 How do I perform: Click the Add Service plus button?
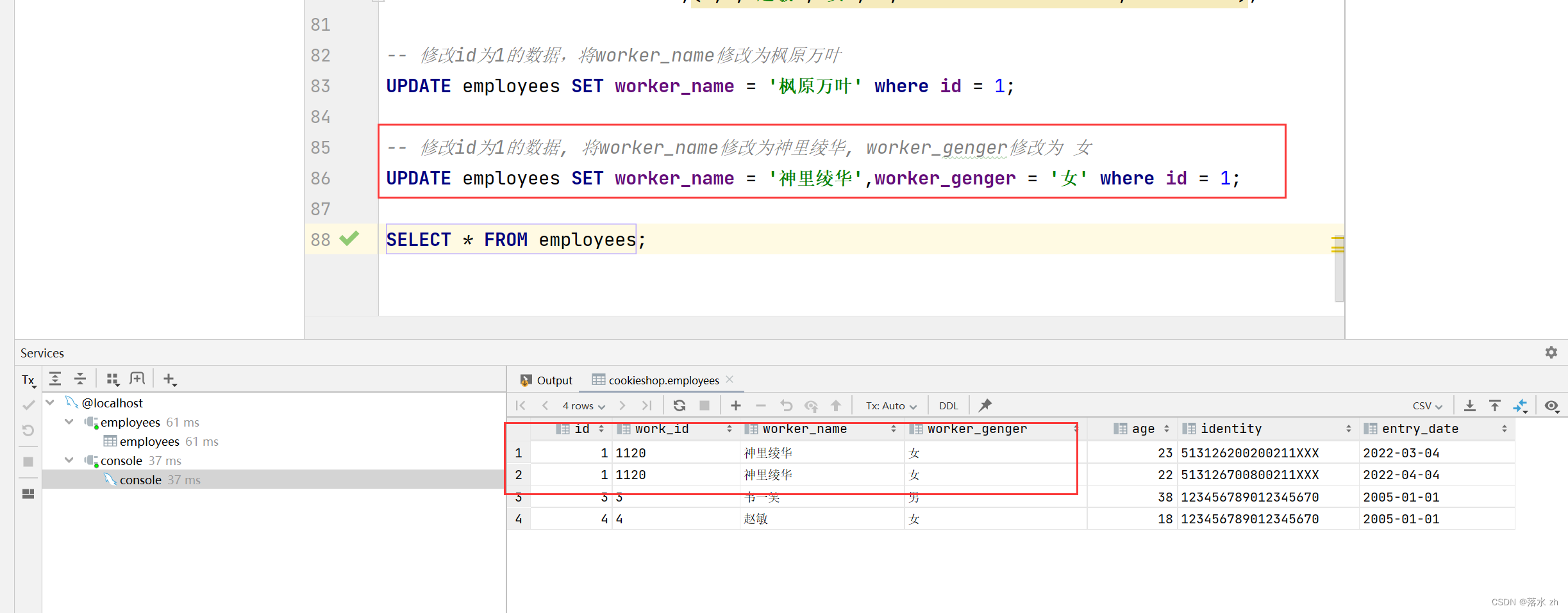click(x=169, y=379)
